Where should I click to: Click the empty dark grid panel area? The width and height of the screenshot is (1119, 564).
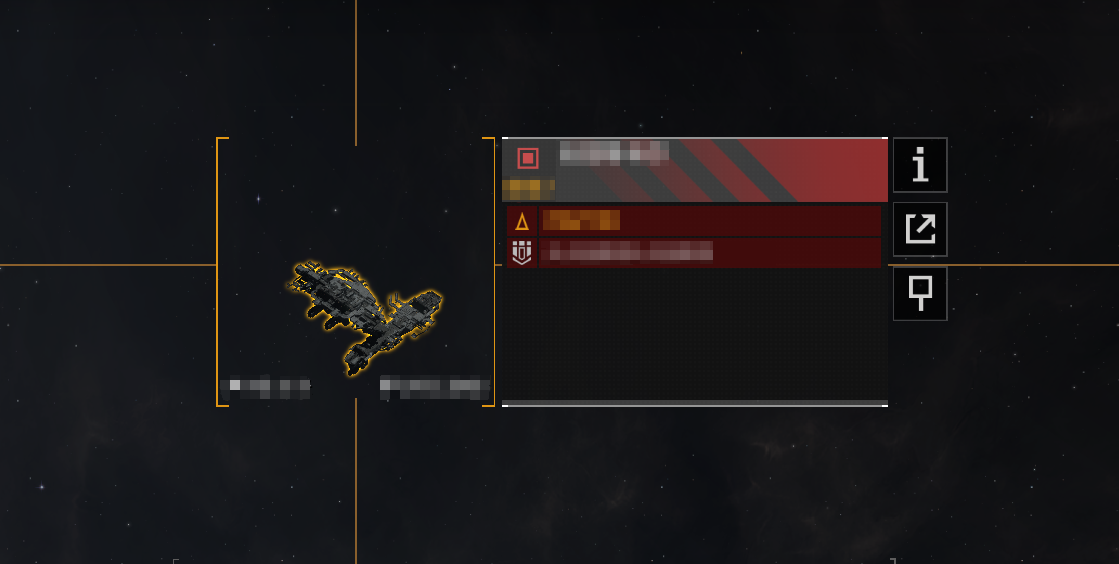pyautogui.click(x=695, y=334)
